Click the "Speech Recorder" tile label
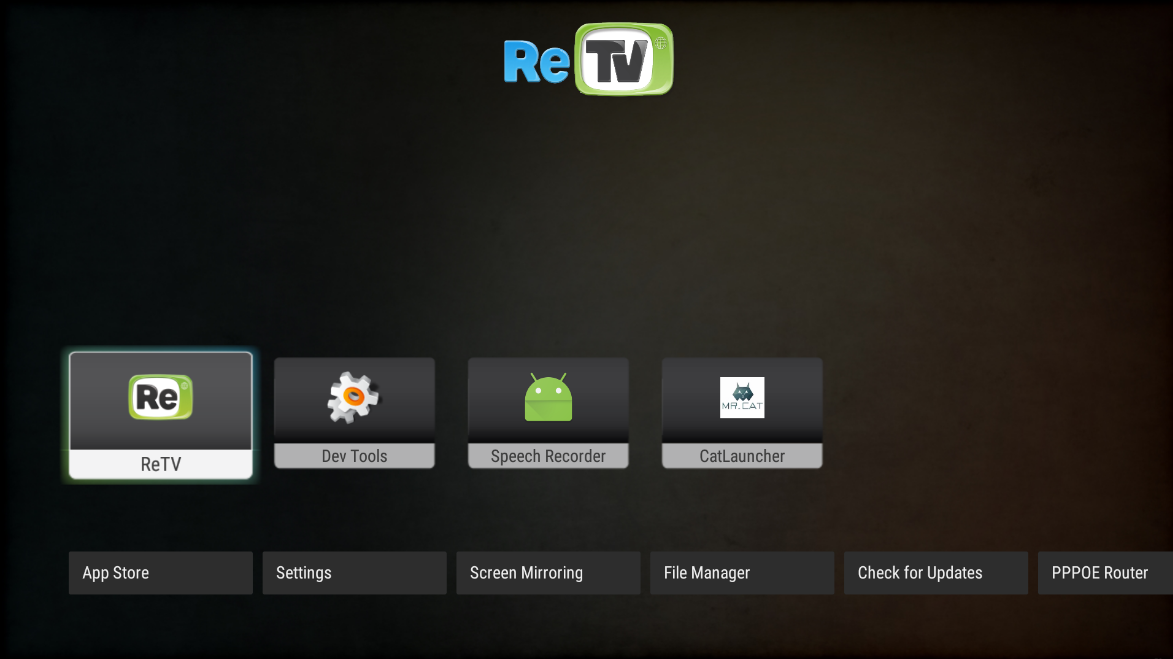The image size is (1173, 659). (548, 456)
